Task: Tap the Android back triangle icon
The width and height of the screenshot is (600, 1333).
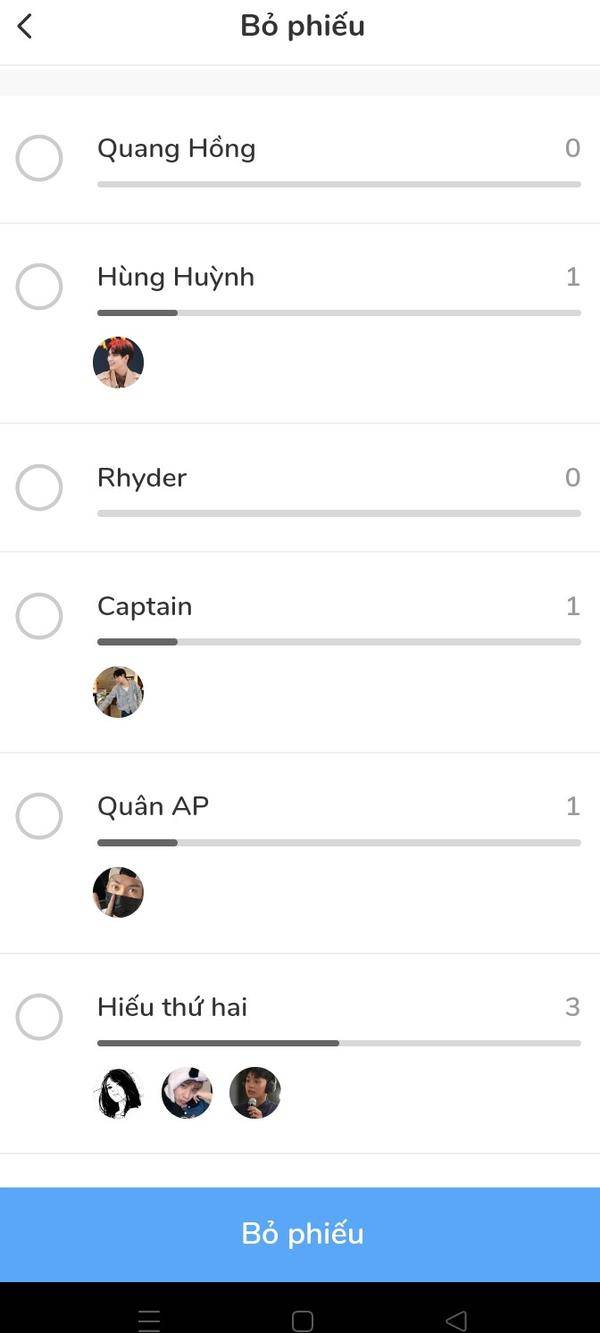Action: (456, 1320)
